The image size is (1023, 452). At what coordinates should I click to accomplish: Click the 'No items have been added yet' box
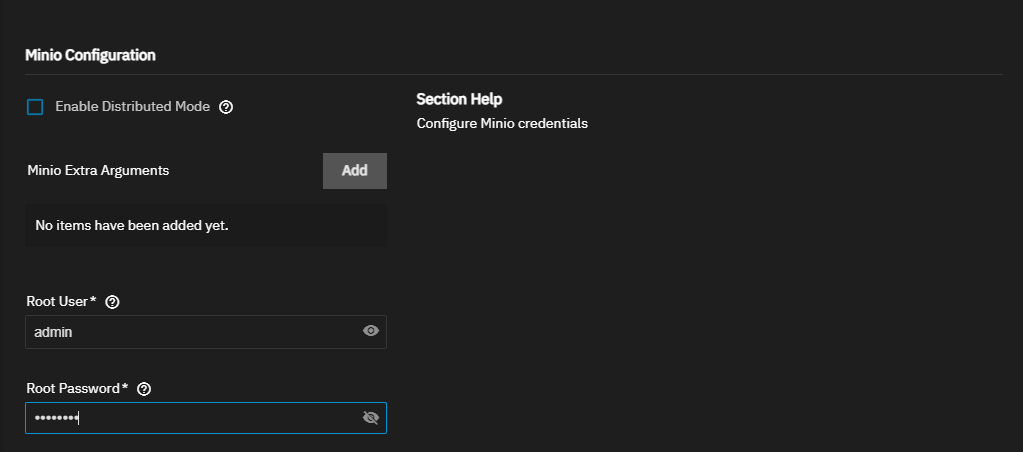coord(205,226)
